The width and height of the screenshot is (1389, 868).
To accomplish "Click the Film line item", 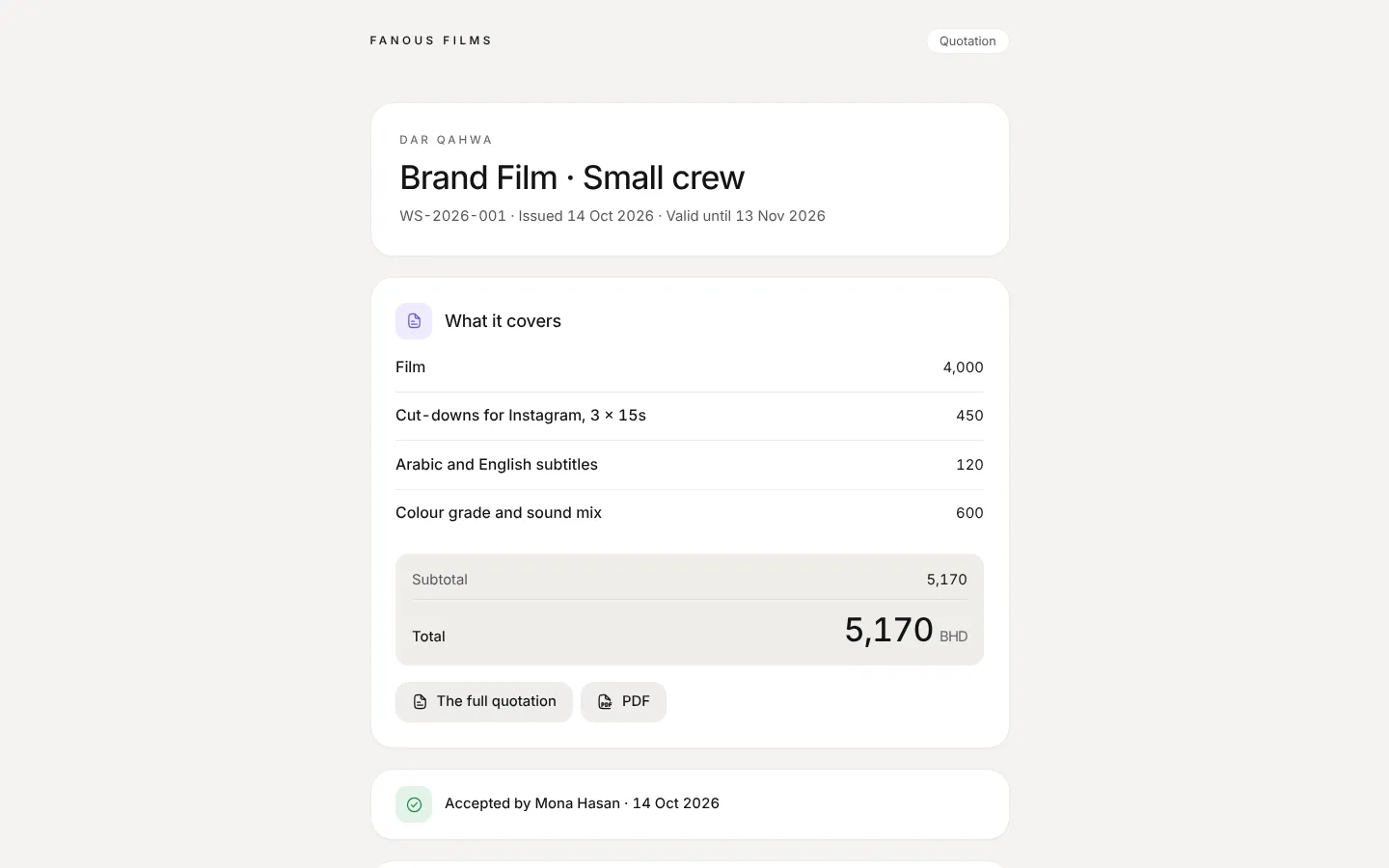I will click(410, 367).
